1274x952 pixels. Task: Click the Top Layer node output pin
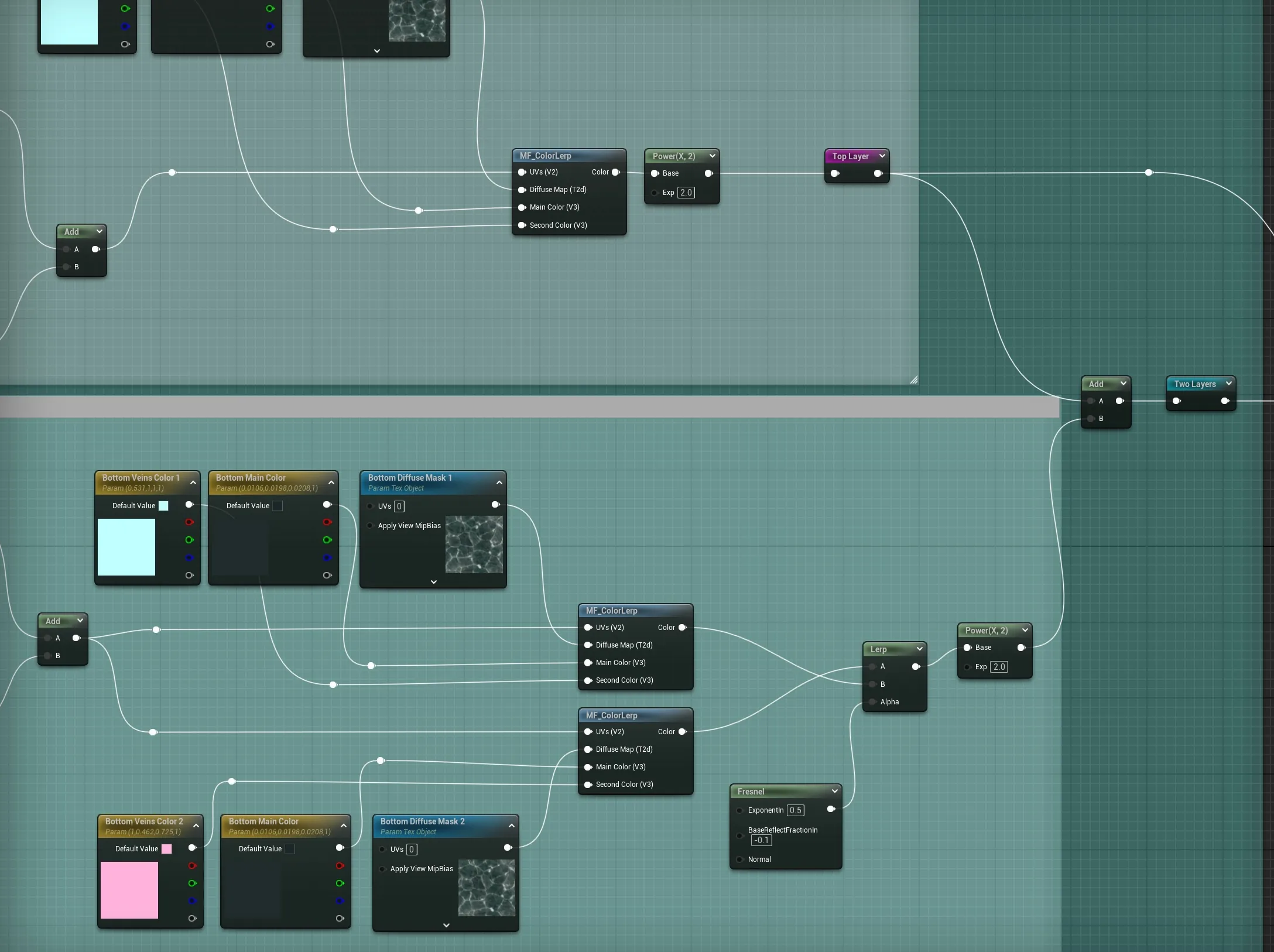point(878,173)
